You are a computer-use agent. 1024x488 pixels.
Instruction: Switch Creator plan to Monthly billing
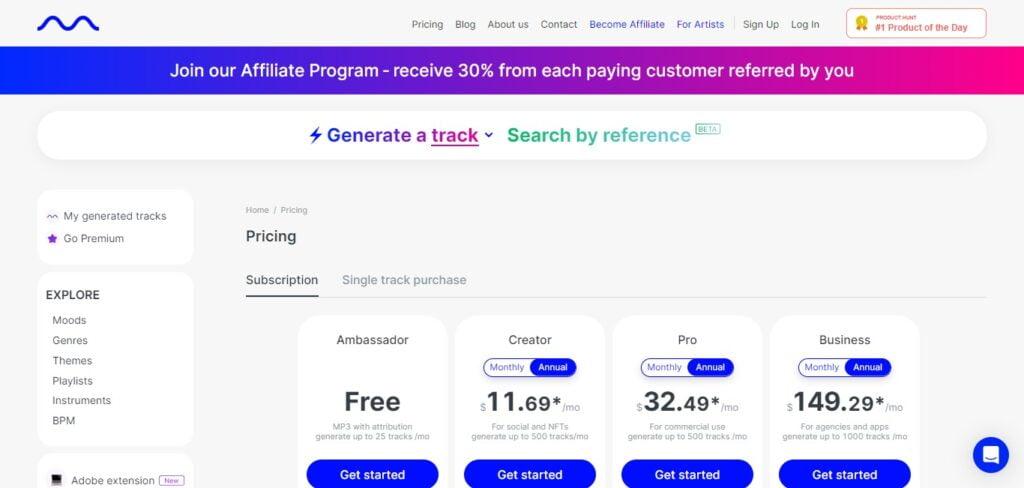507,367
